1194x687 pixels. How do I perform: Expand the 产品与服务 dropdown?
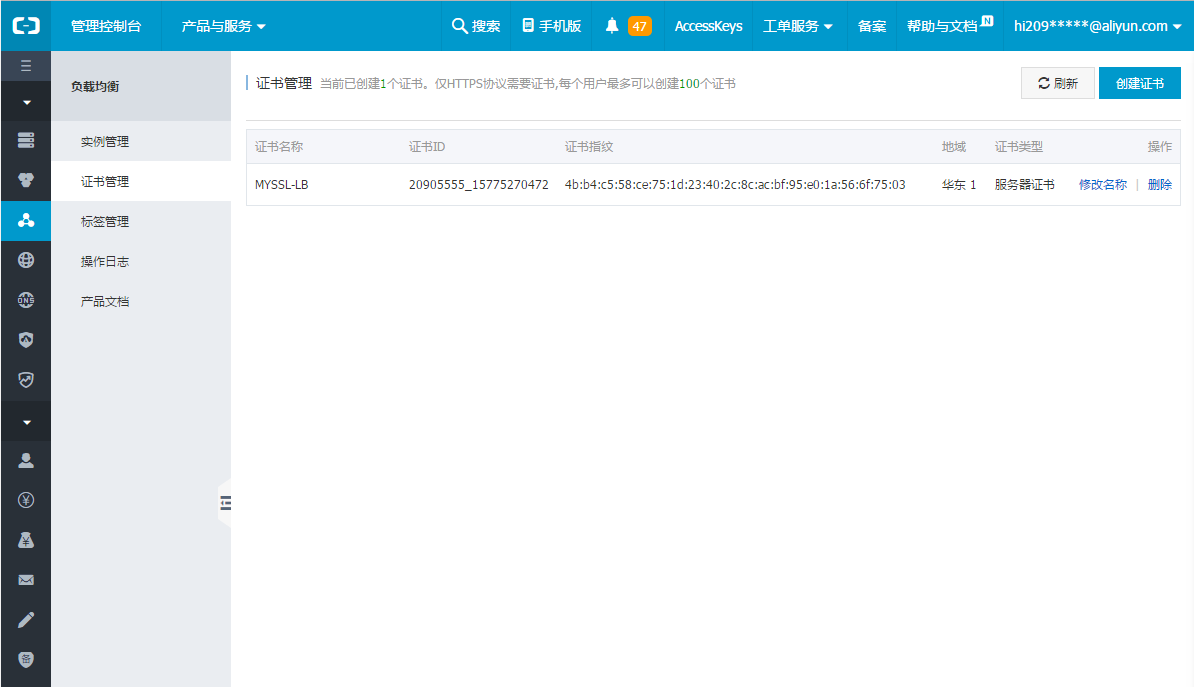[x=217, y=26]
